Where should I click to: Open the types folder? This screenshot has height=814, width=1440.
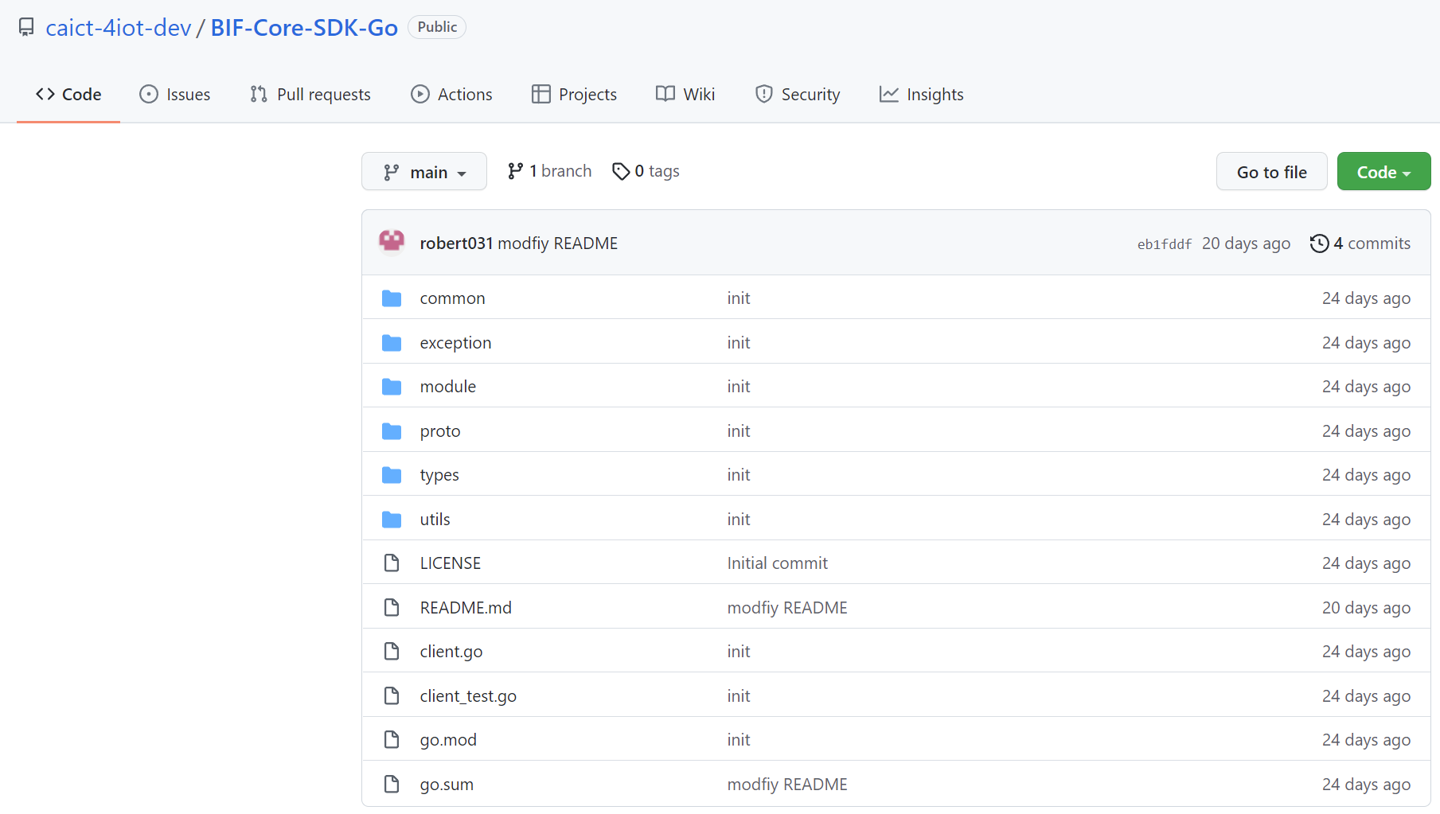pos(439,475)
